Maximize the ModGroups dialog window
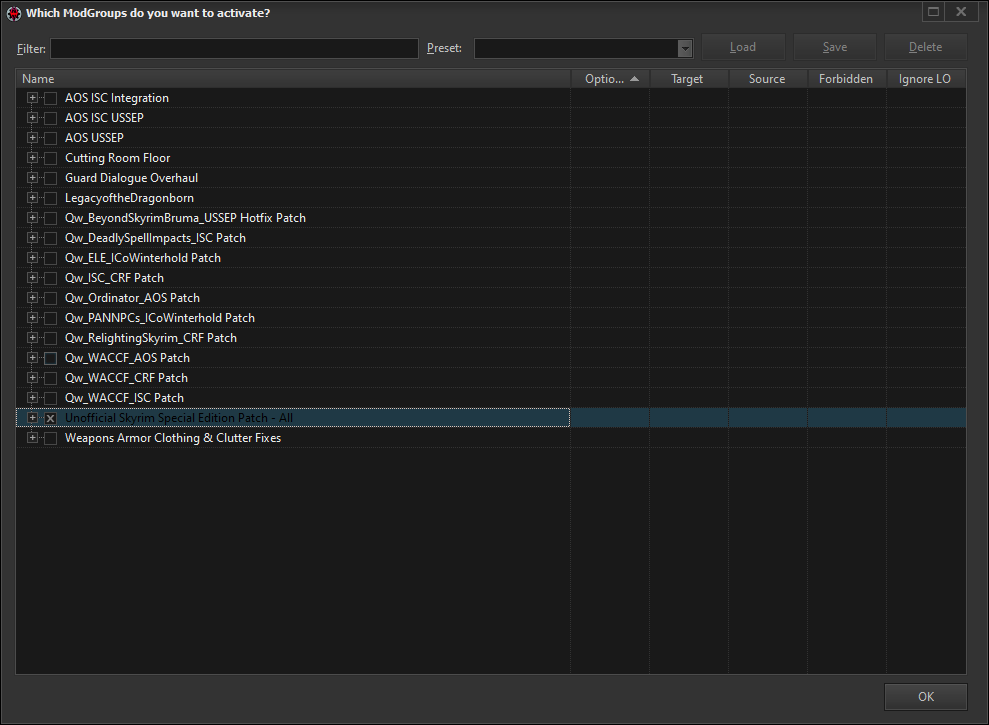Screen dimensions: 989x725 coord(933,11)
